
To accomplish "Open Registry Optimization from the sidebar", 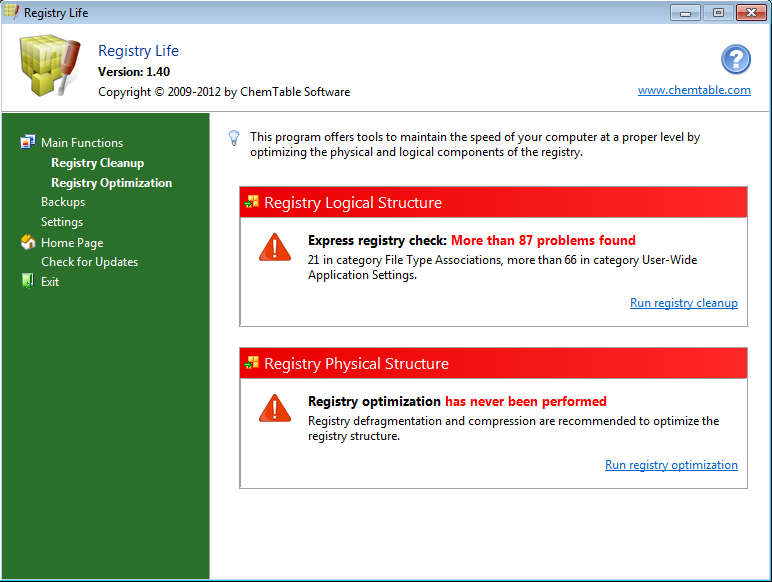I will tap(111, 183).
